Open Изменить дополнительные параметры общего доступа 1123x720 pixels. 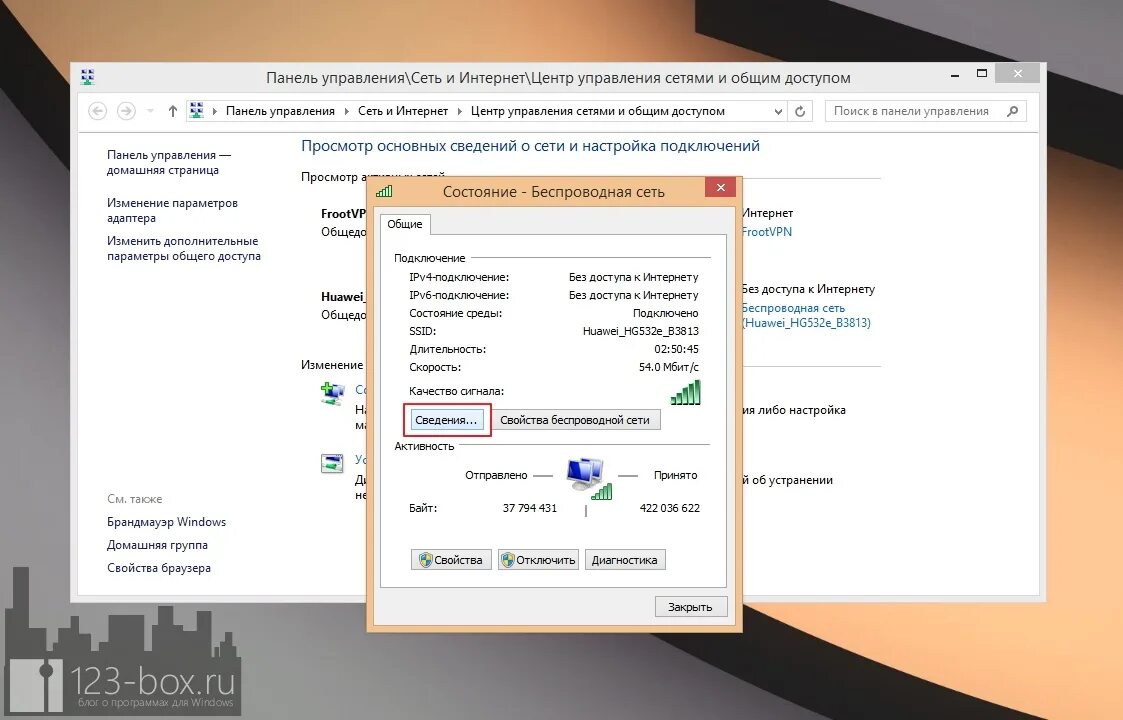coord(183,249)
